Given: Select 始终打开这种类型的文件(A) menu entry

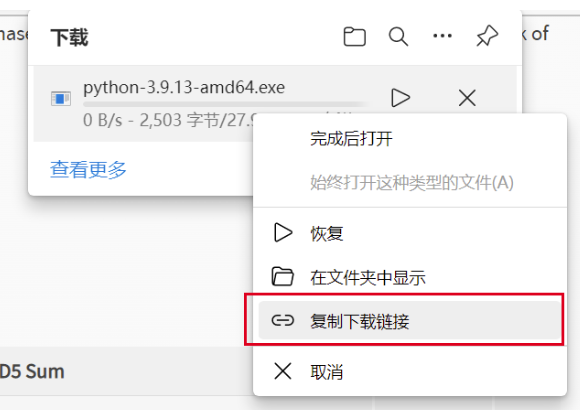Looking at the screenshot, I should (410, 183).
